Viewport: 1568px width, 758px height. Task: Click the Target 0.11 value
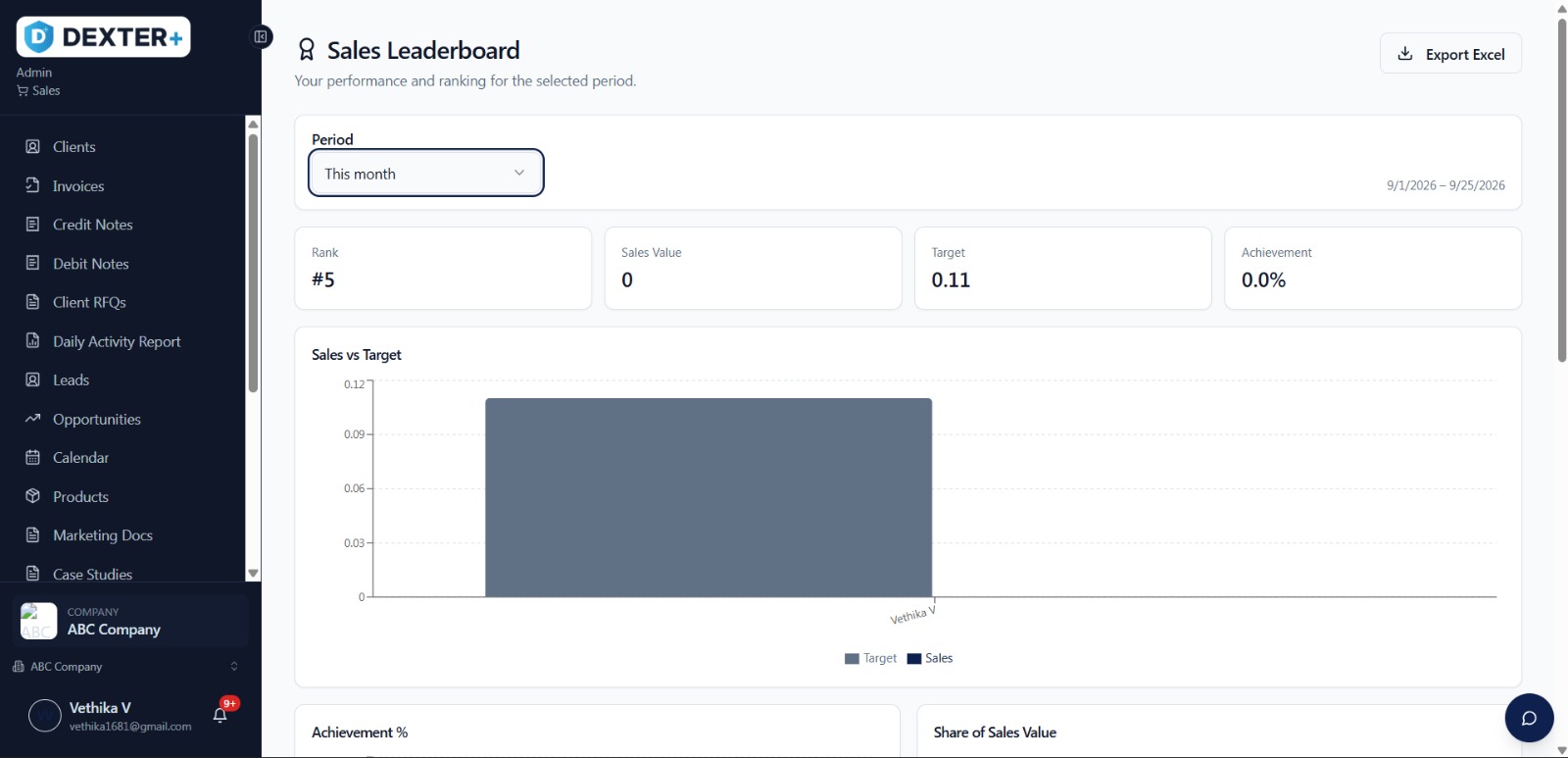tap(951, 280)
